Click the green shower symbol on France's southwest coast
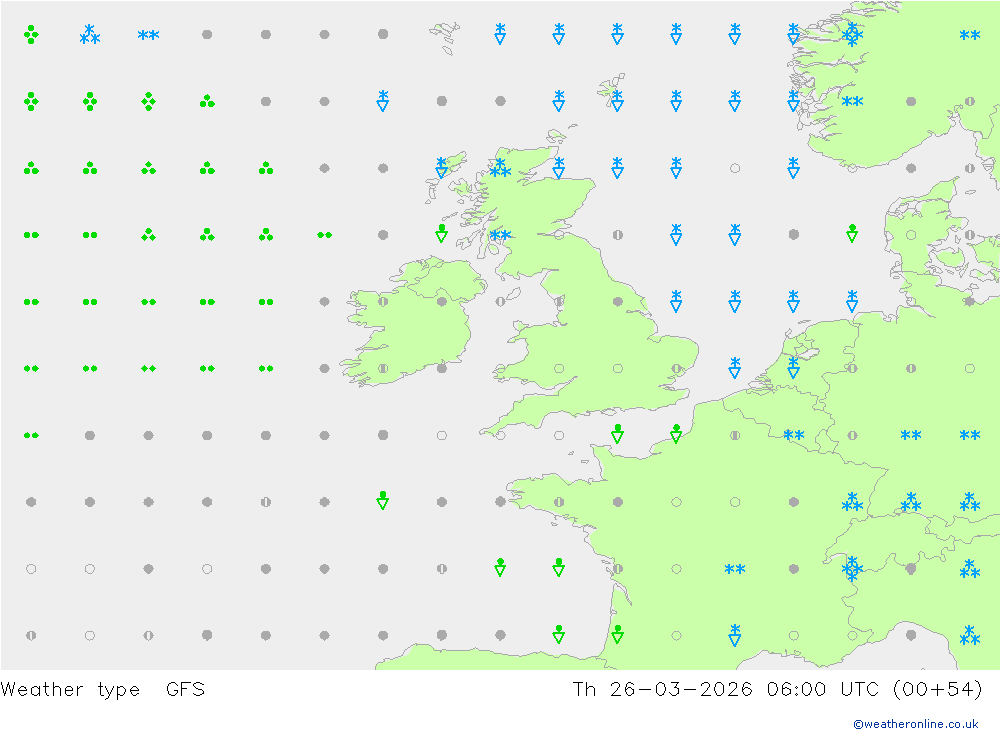 pos(617,634)
